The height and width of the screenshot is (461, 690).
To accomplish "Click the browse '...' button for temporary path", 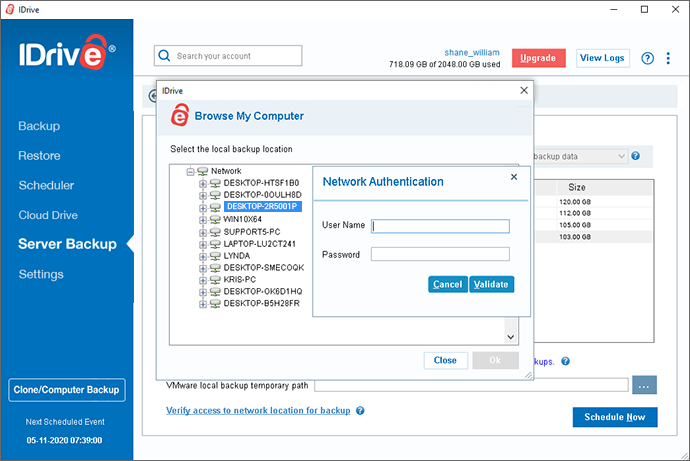I will (x=644, y=385).
